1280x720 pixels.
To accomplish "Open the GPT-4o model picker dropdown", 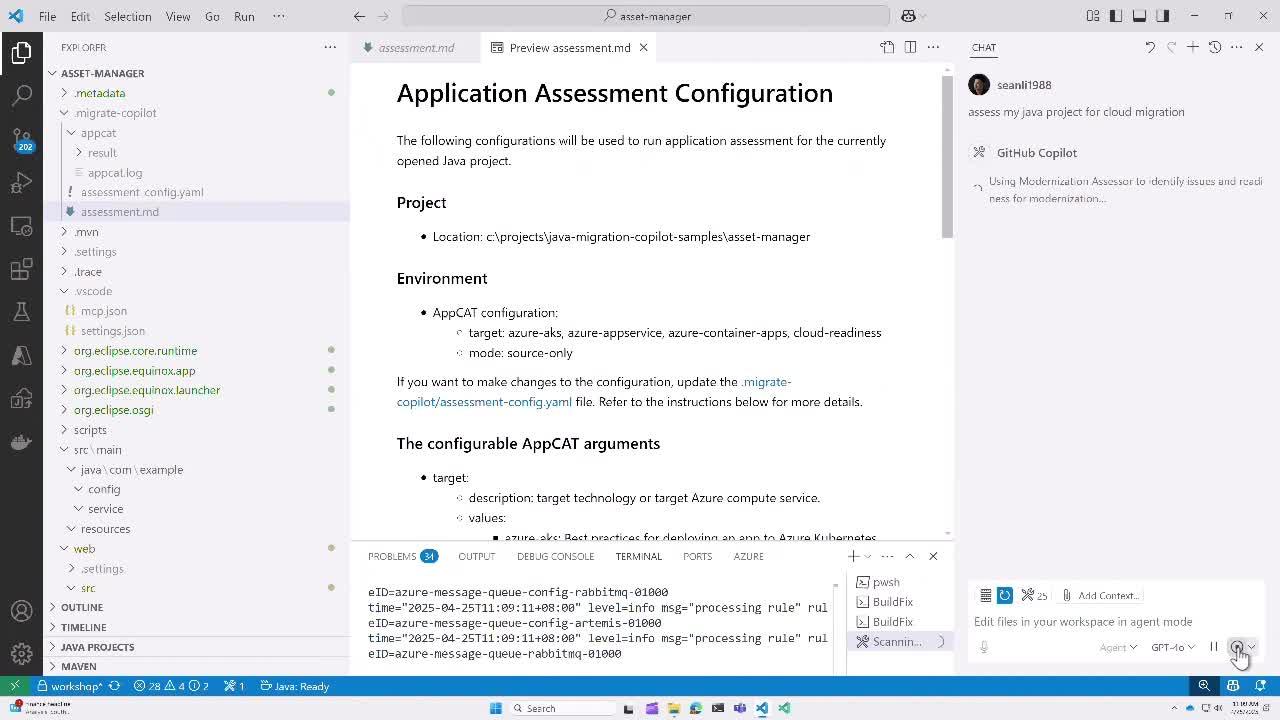I will [1172, 647].
